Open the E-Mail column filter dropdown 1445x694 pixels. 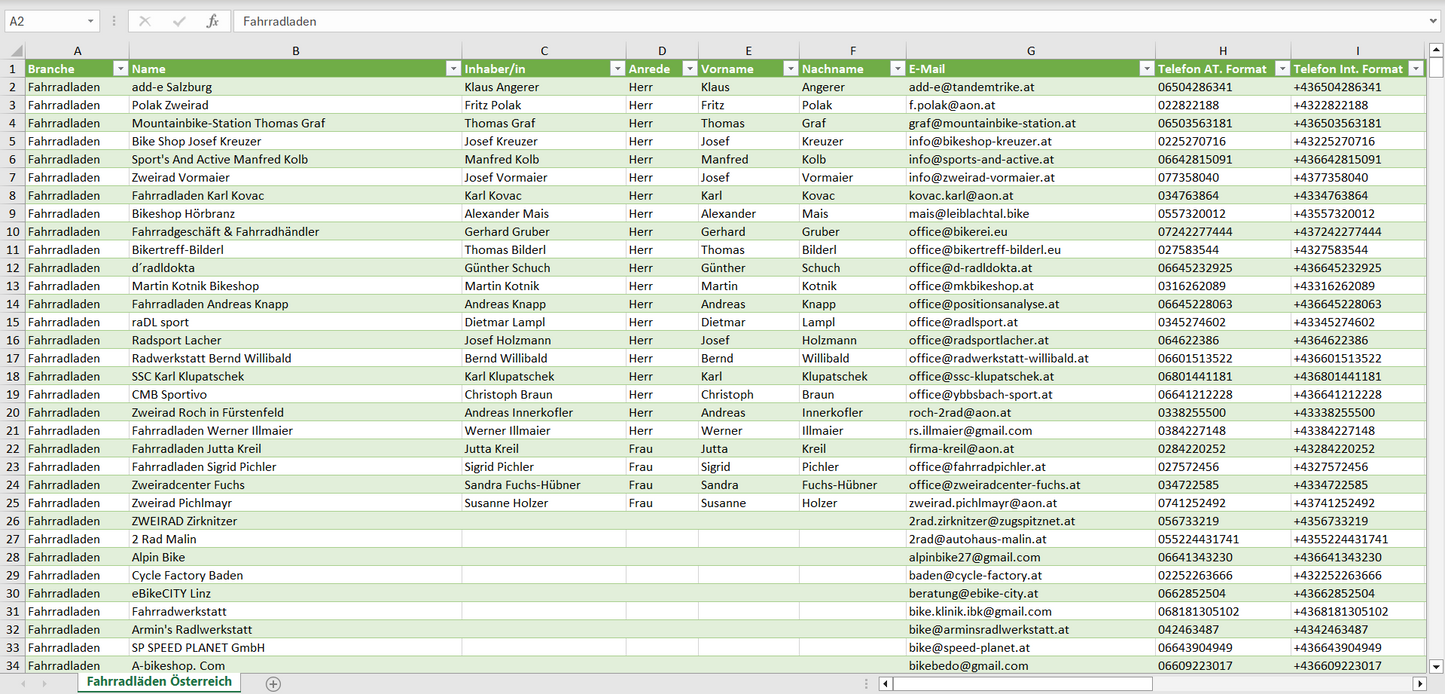1146,69
